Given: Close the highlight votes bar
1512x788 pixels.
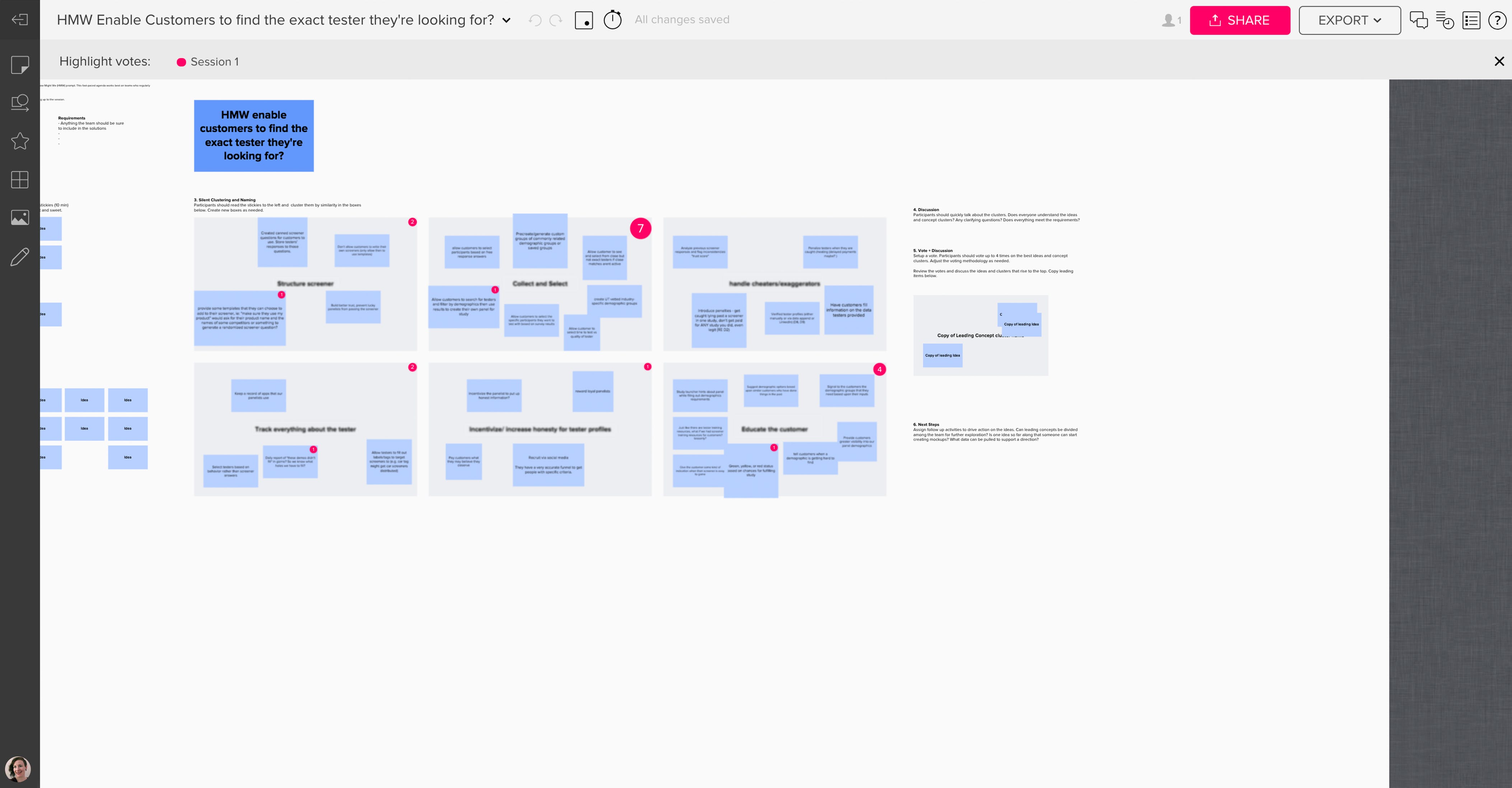Looking at the screenshot, I should tap(1499, 61).
